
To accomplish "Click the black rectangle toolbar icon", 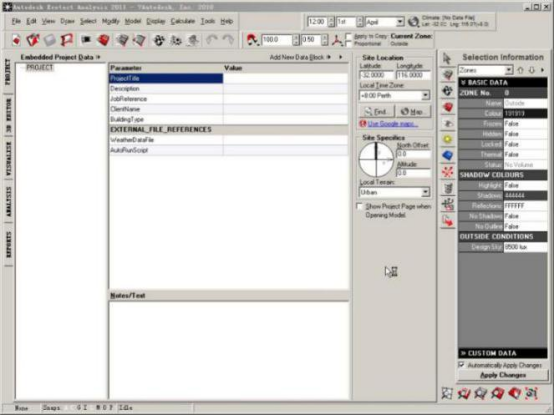I will (86, 40).
